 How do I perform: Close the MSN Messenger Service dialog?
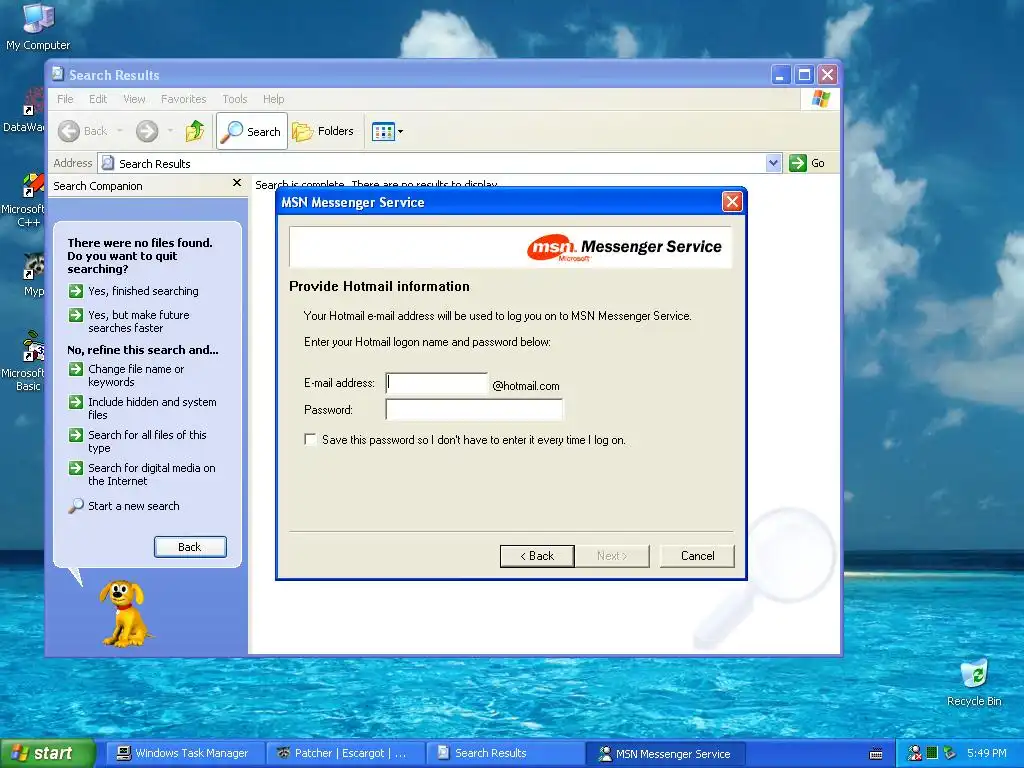tap(731, 202)
